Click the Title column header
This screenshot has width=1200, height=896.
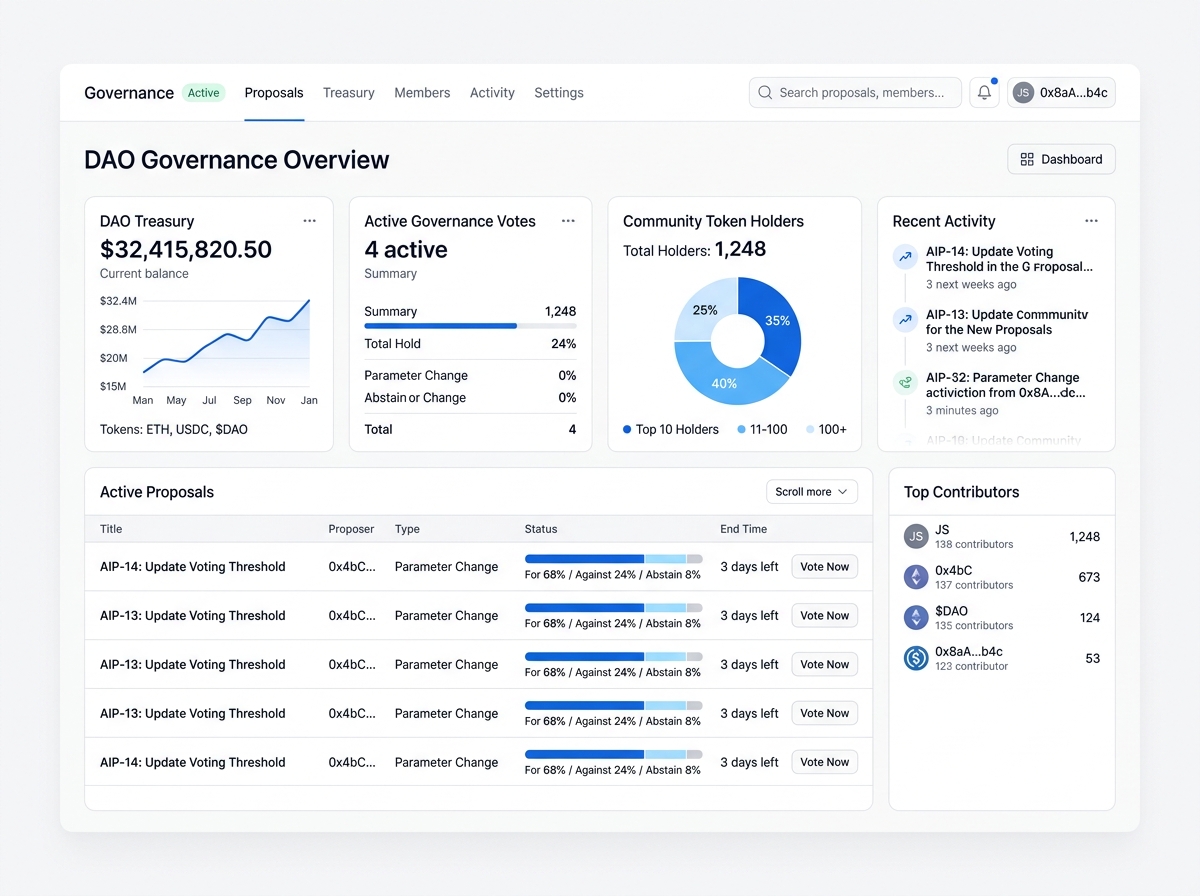[111, 529]
